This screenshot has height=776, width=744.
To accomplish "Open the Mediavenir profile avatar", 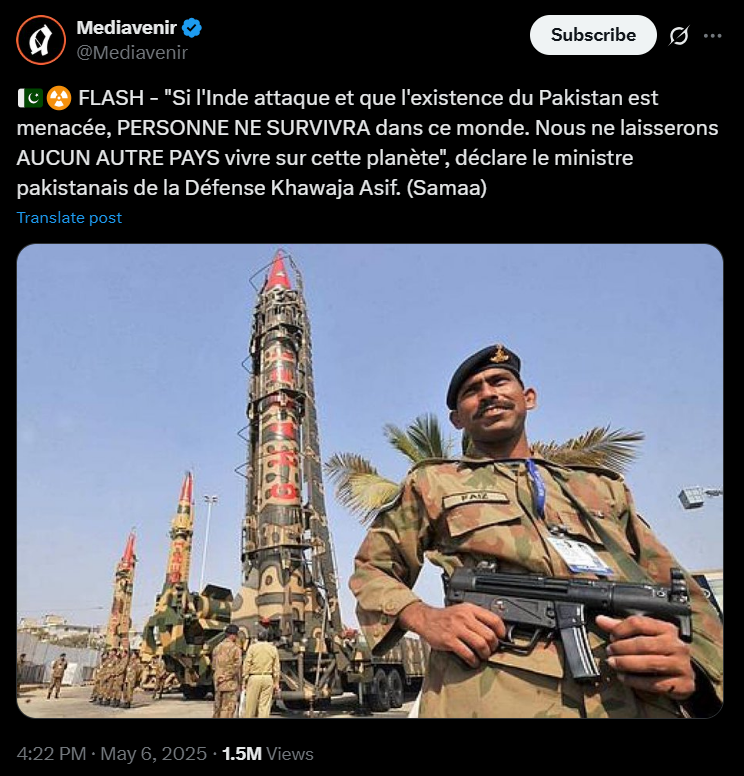I will (41, 40).
